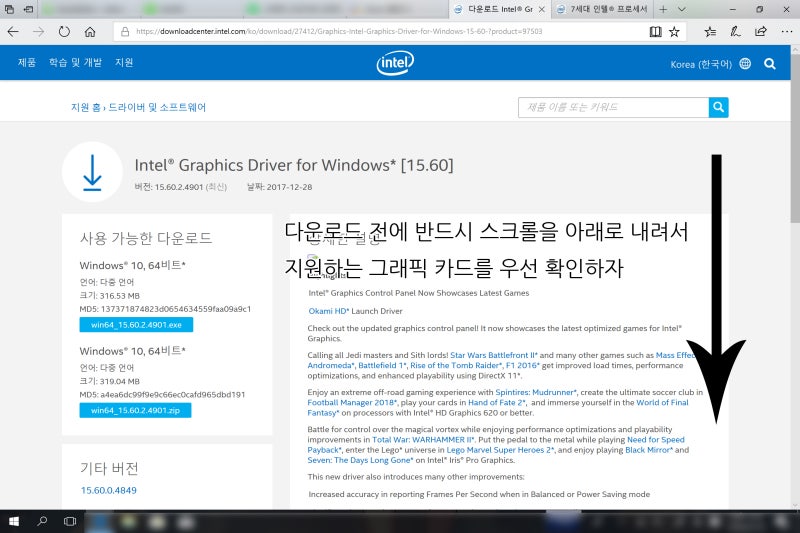Reload the Intel download page
Screen dimensions: 800x533
(x=64, y=32)
